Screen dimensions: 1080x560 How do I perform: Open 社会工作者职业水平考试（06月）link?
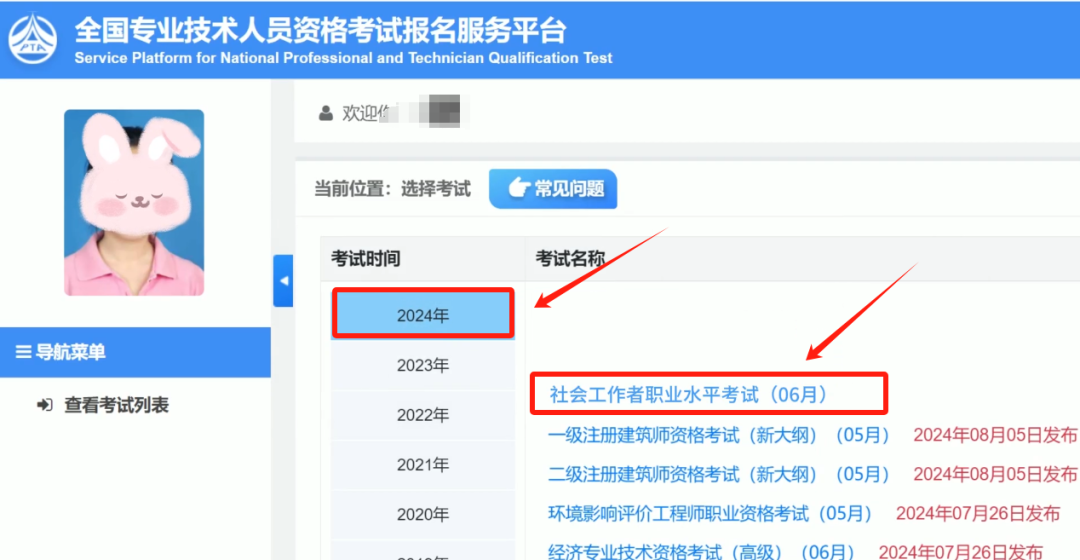tap(688, 395)
